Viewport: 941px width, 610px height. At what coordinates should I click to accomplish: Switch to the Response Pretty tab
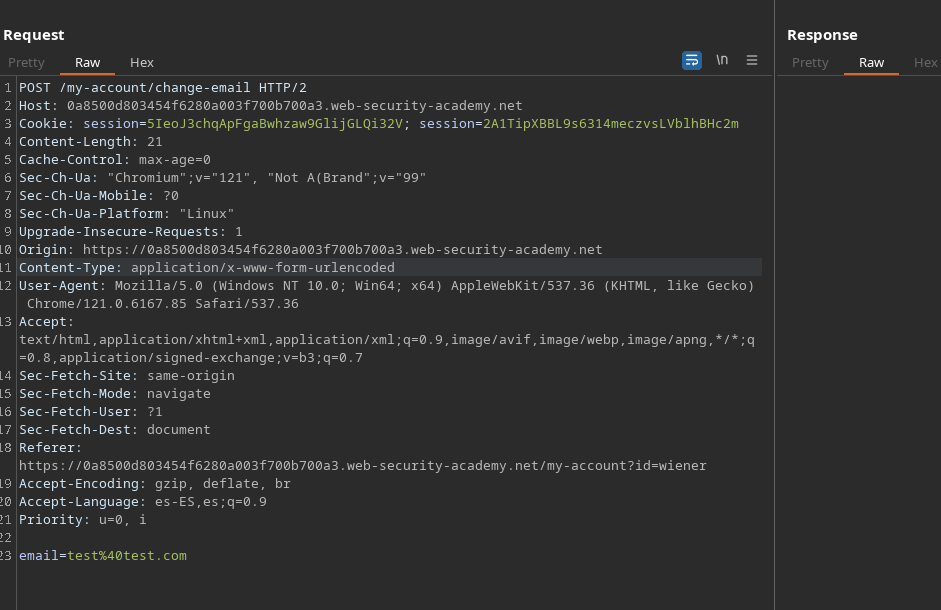[x=810, y=63]
